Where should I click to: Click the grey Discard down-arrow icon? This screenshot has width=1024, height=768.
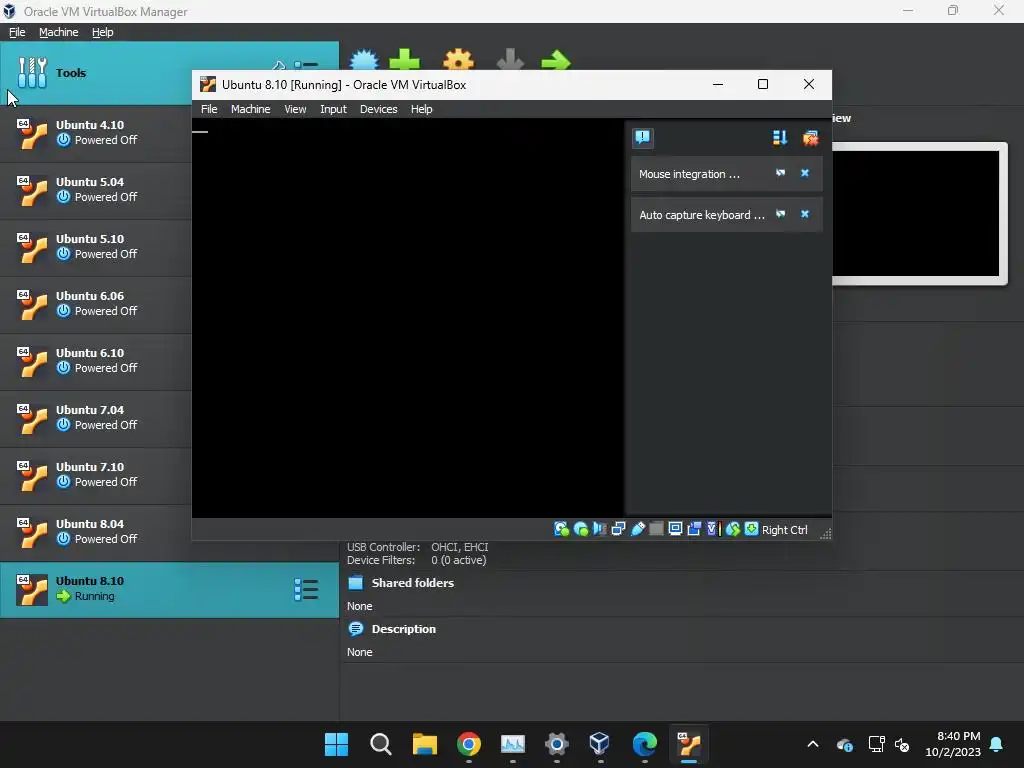tap(510, 59)
